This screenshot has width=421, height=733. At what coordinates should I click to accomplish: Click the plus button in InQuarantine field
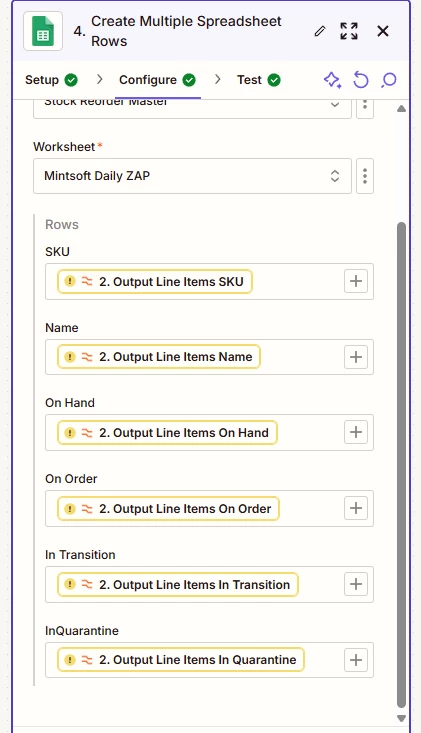tap(356, 660)
